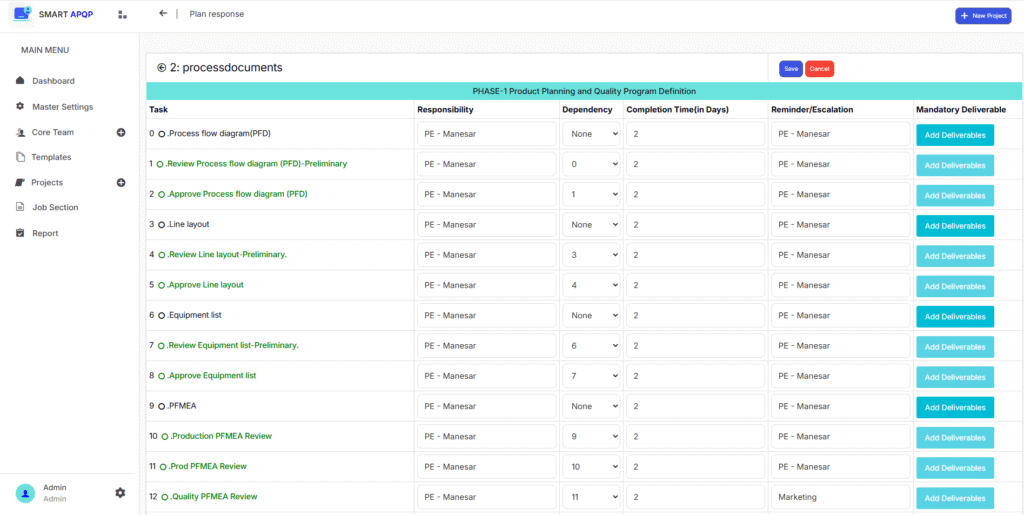Expand Dependency dropdown for Quality PFMEA Review
Viewport: 1024px width, 515px height.
pos(591,497)
